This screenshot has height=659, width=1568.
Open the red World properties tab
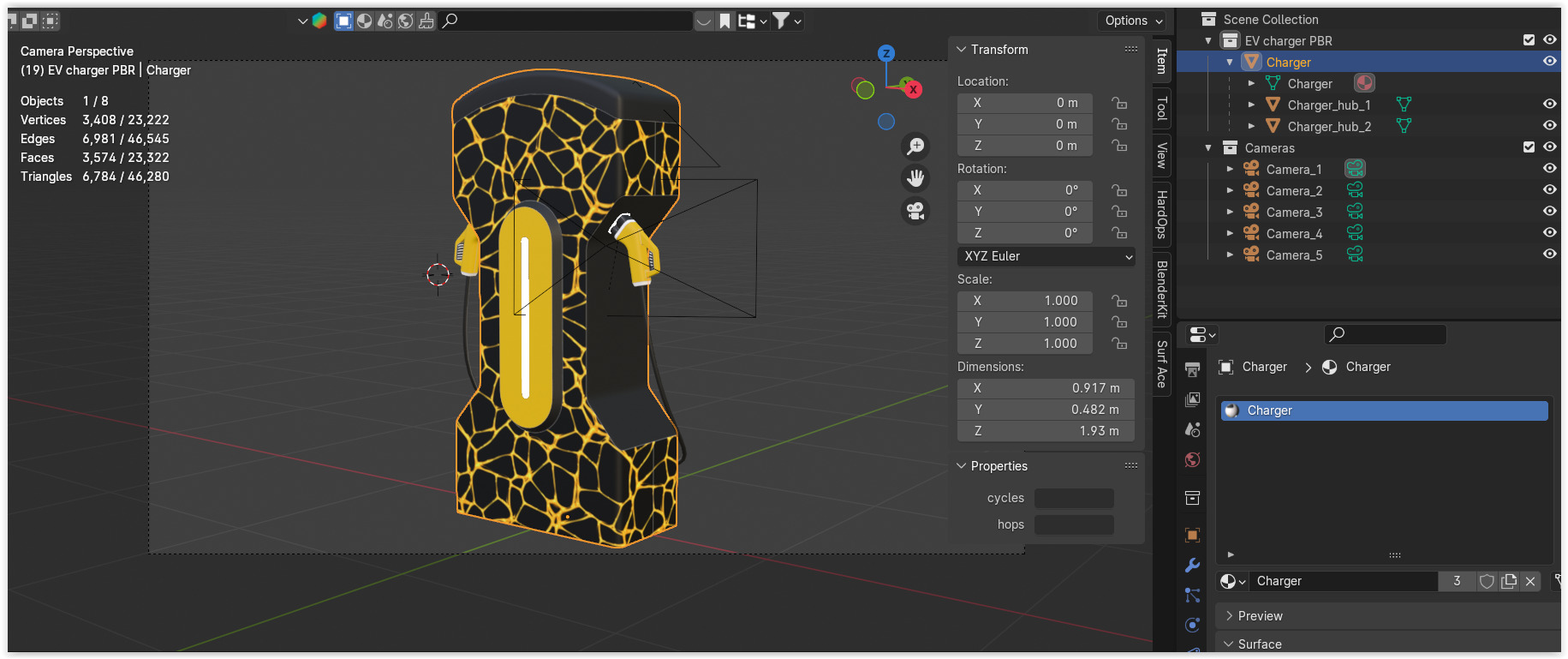pos(1192,460)
